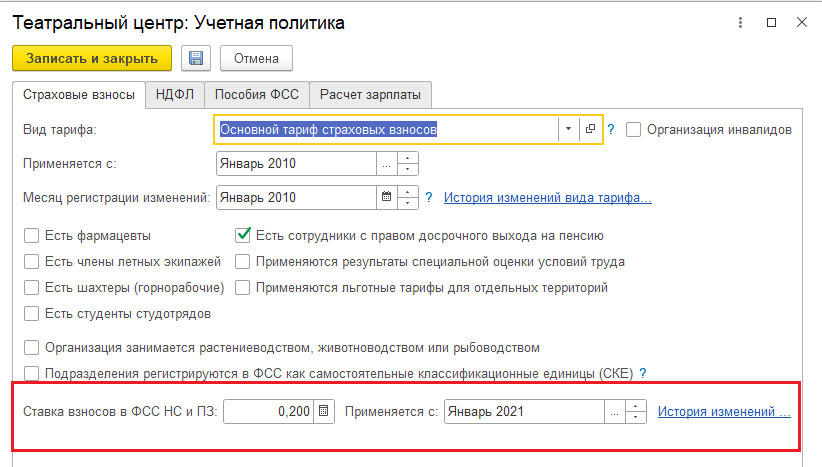Click help question mark next to СКЕ
The width and height of the screenshot is (822, 467).
click(643, 374)
